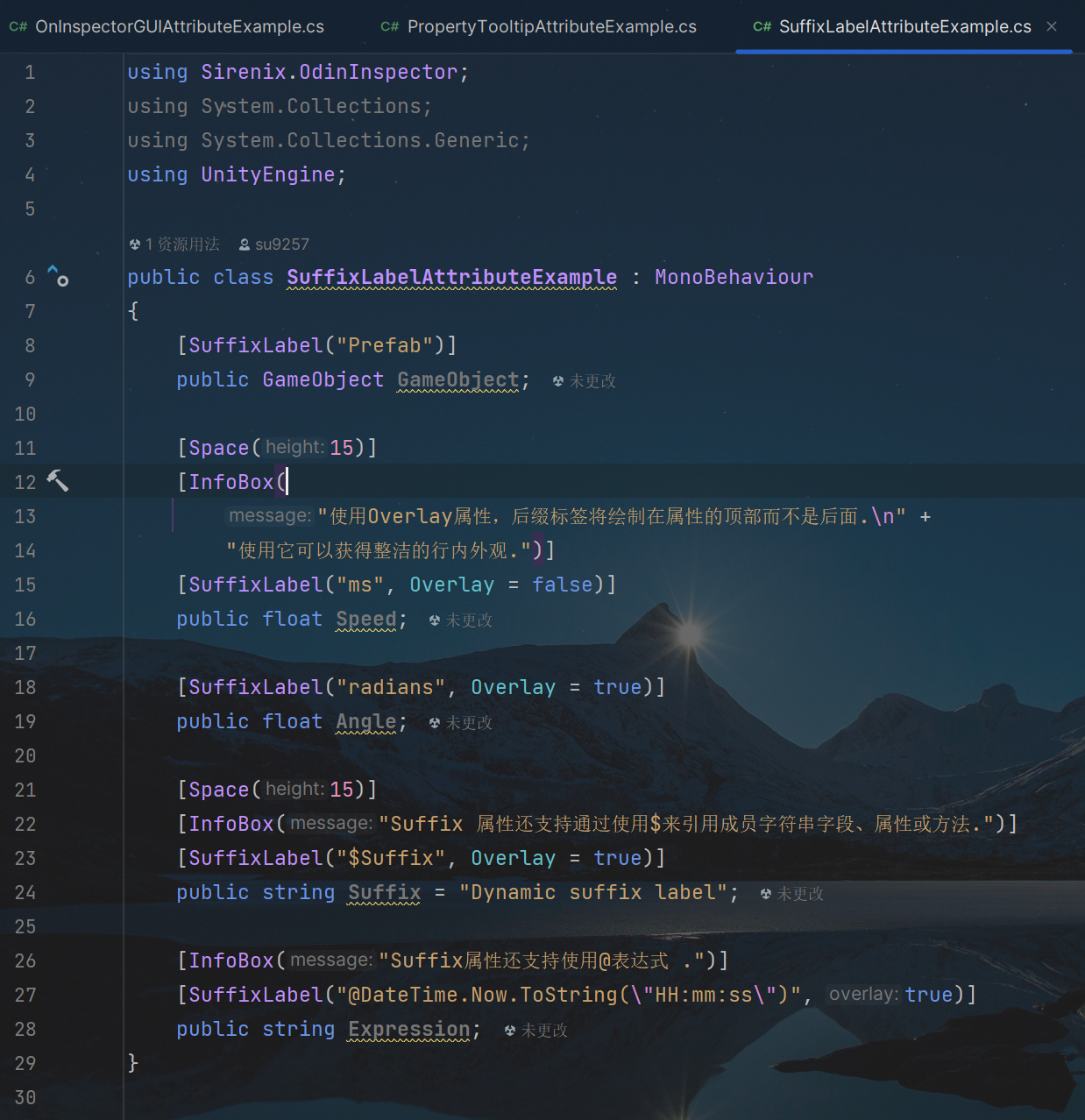Click the Unity icon after the Suffix field

[x=766, y=894]
